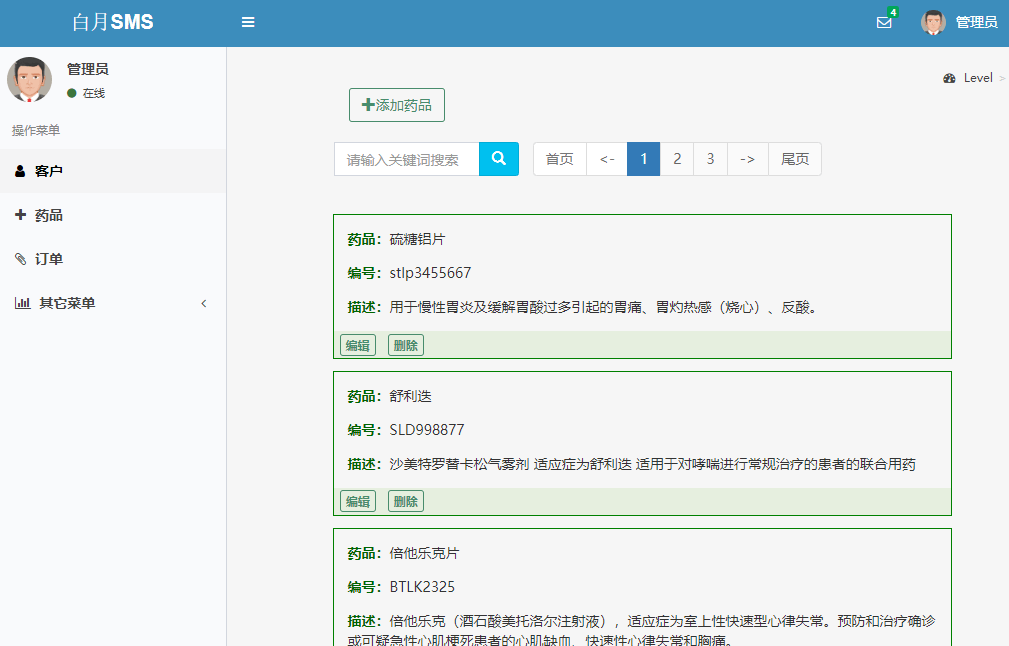Delete the 舒利迭 drug entry
The image size is (1009, 646).
(x=405, y=501)
